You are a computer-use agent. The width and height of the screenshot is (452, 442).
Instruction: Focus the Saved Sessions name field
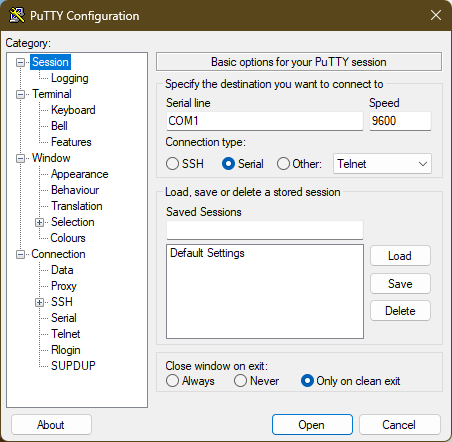point(265,230)
